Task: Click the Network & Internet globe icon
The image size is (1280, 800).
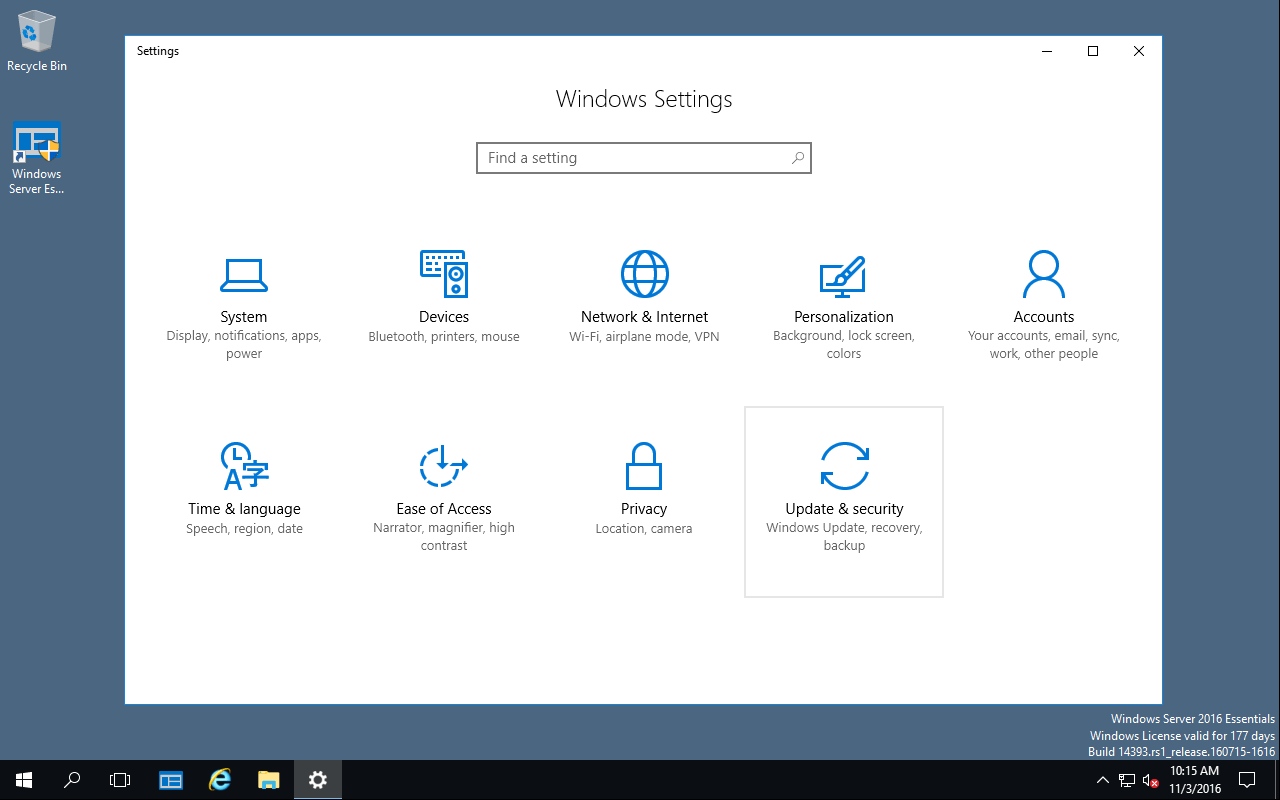Action: point(644,273)
